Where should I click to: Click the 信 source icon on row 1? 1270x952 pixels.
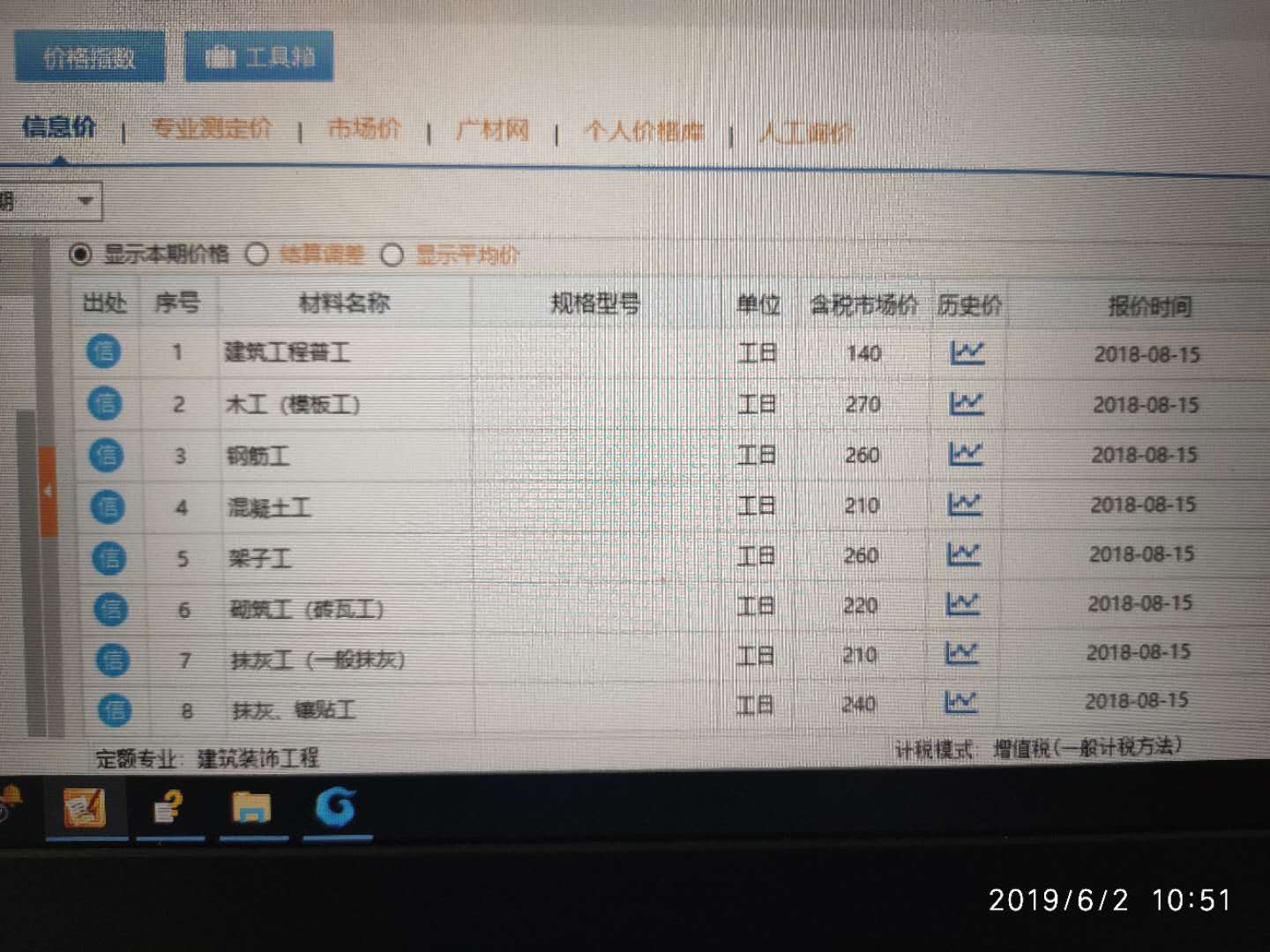click(x=103, y=352)
